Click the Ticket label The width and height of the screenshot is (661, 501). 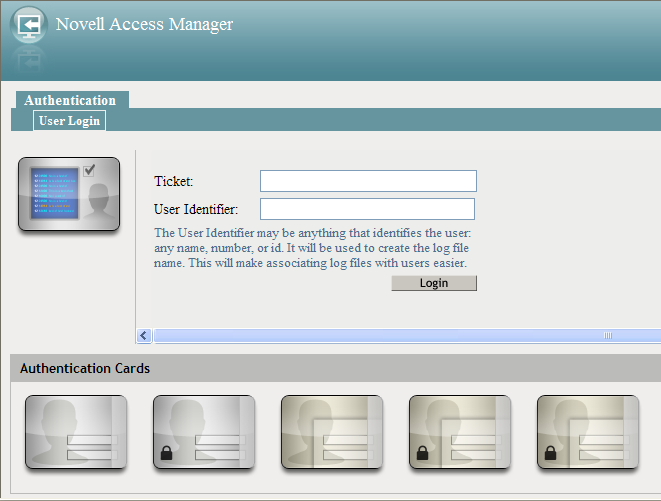(174, 181)
